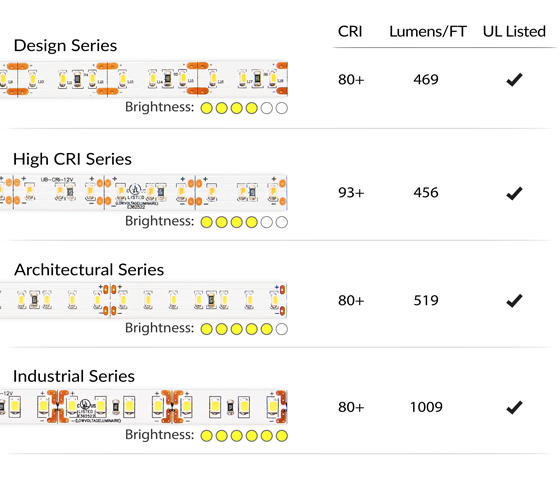
Task: Select the Architectural Series LED strip image
Action: [x=144, y=300]
